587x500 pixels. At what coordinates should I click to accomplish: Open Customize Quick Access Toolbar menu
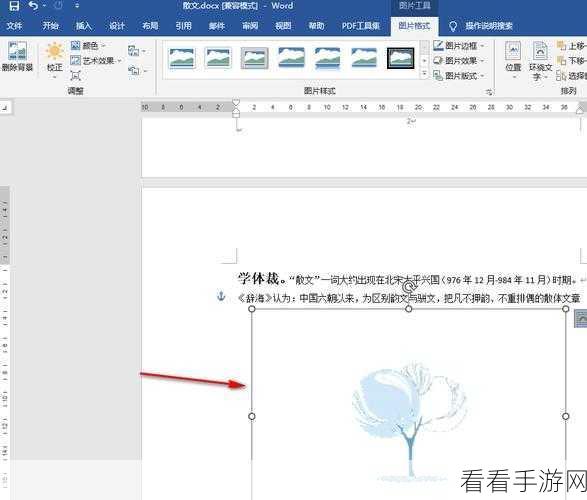(77, 6)
